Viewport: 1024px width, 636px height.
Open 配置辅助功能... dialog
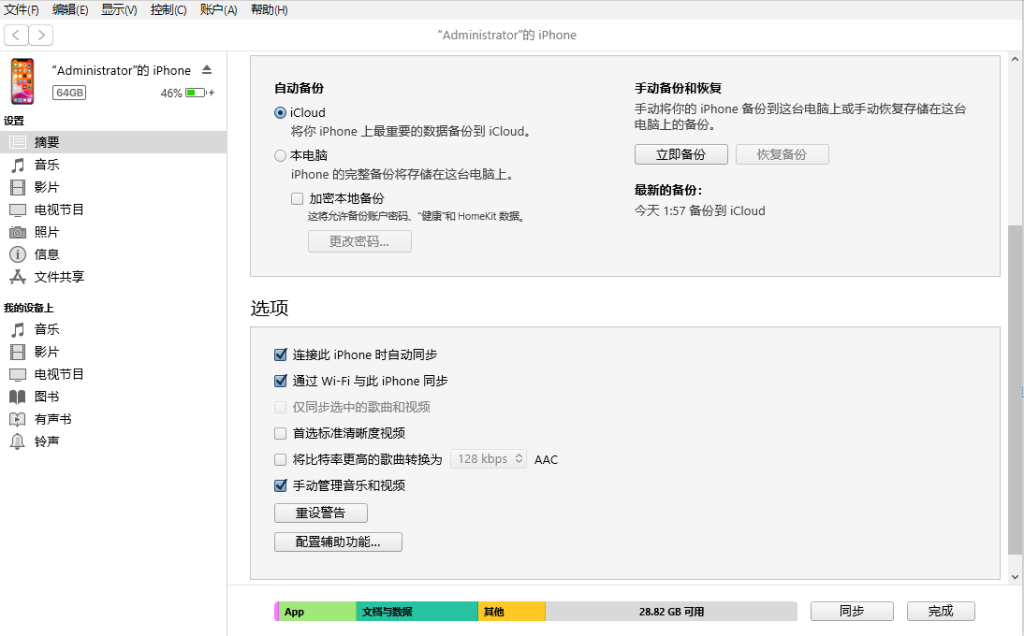point(338,542)
